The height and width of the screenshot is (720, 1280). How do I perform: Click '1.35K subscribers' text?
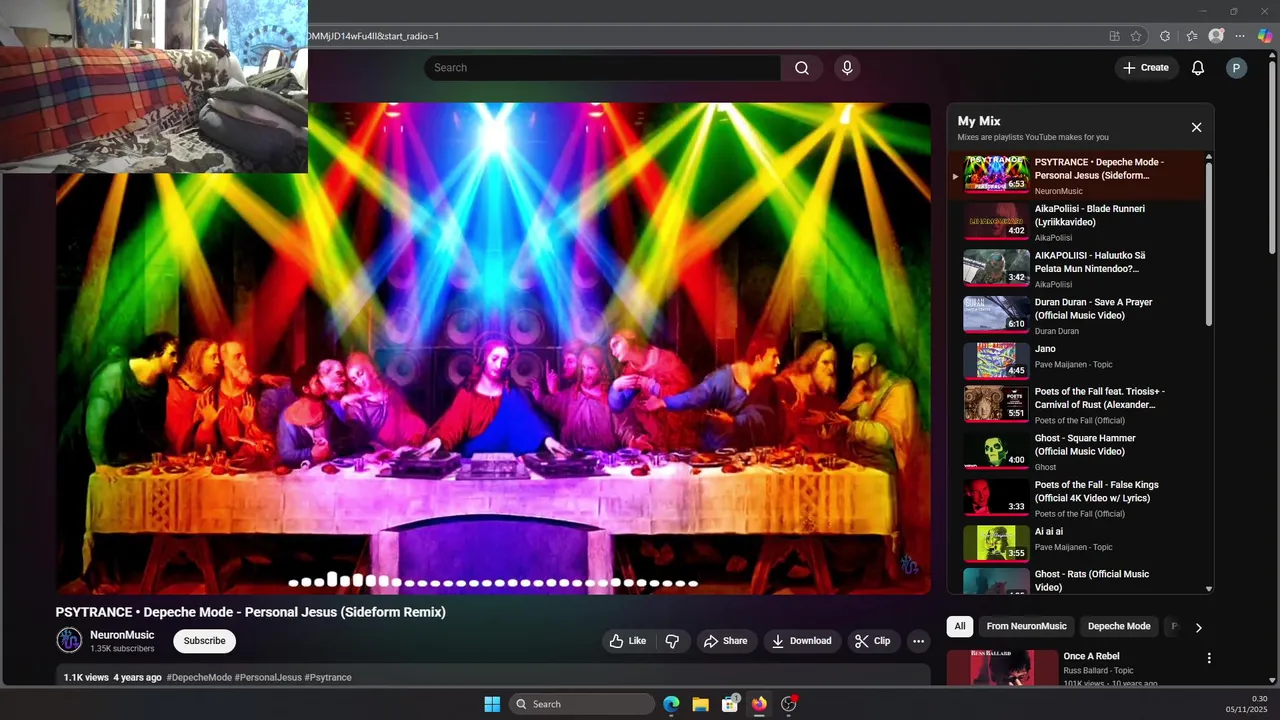[x=122, y=649]
